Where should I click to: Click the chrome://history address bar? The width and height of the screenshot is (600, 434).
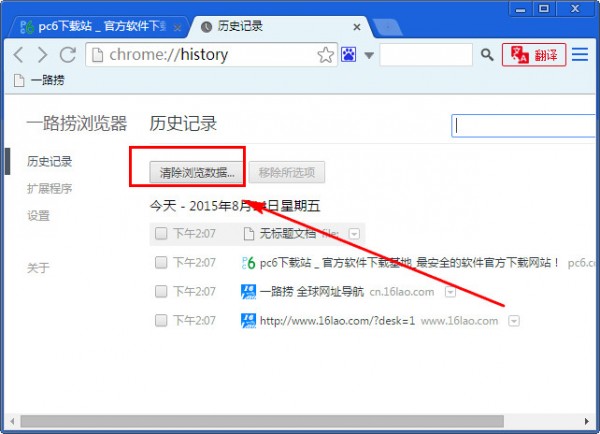200,55
